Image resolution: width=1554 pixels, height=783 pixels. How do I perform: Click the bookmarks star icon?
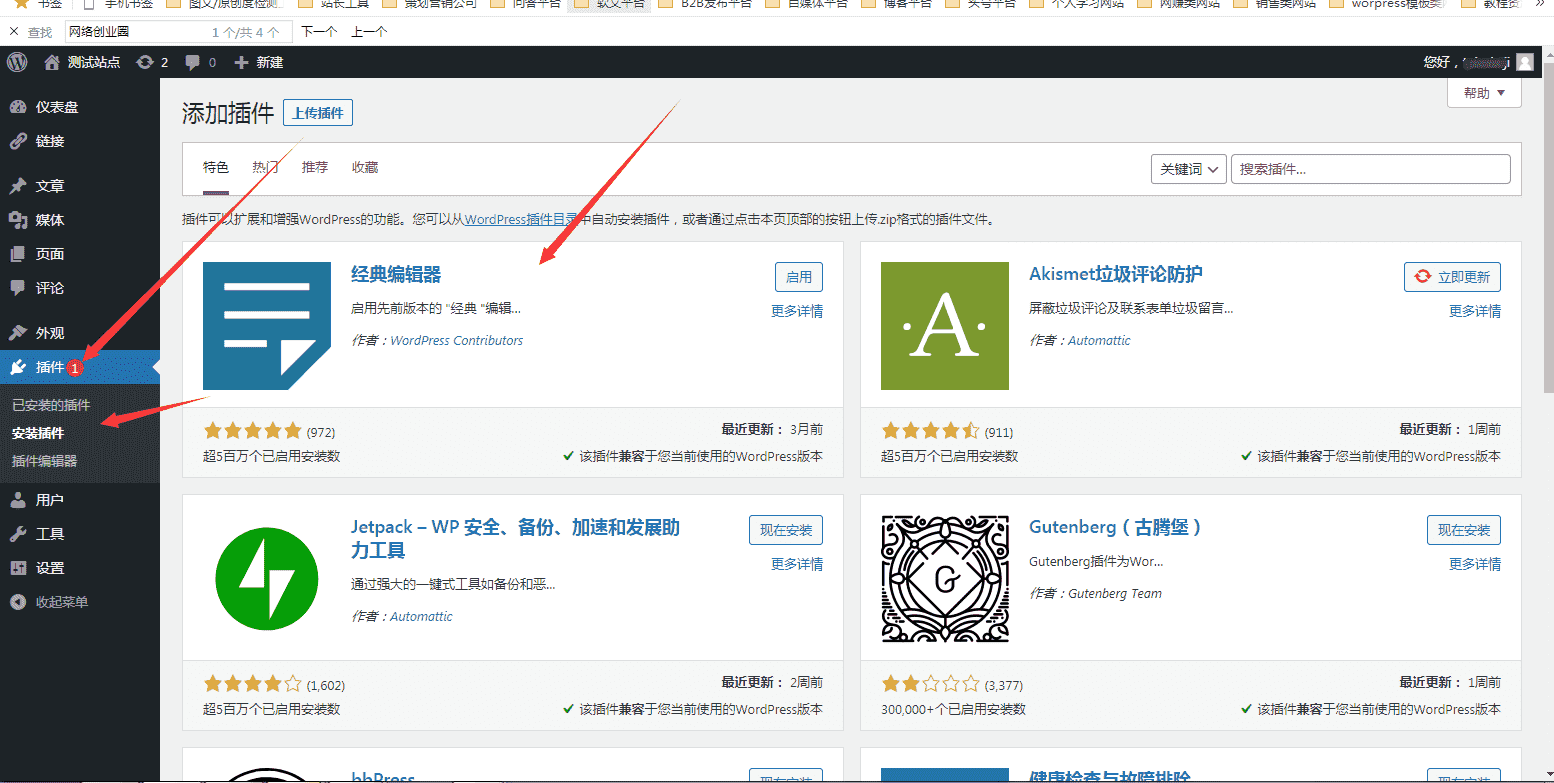[20, 4]
